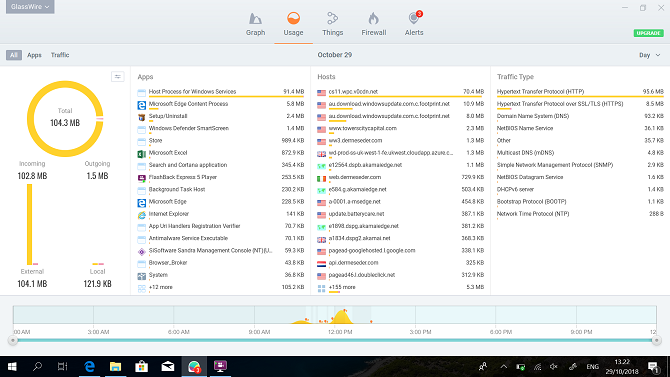
Task: Select Background Task Host row
Action: click(x=220, y=189)
